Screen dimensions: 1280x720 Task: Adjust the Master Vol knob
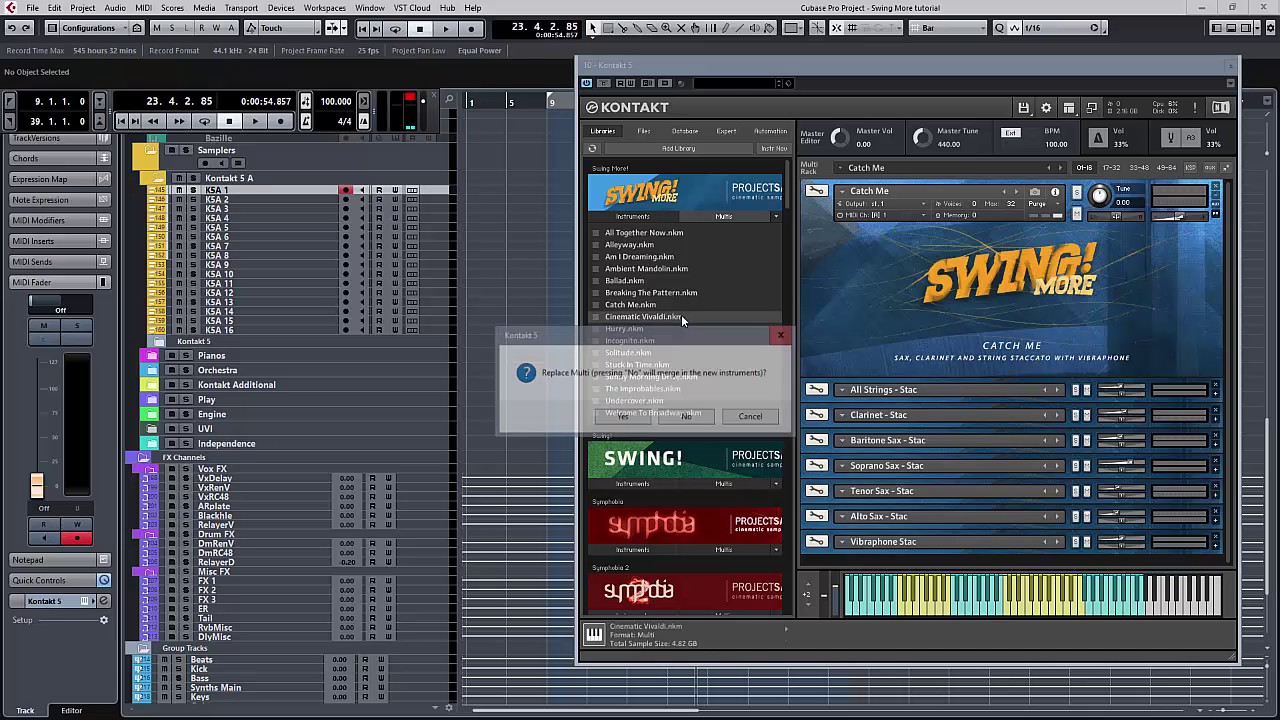tap(840, 138)
